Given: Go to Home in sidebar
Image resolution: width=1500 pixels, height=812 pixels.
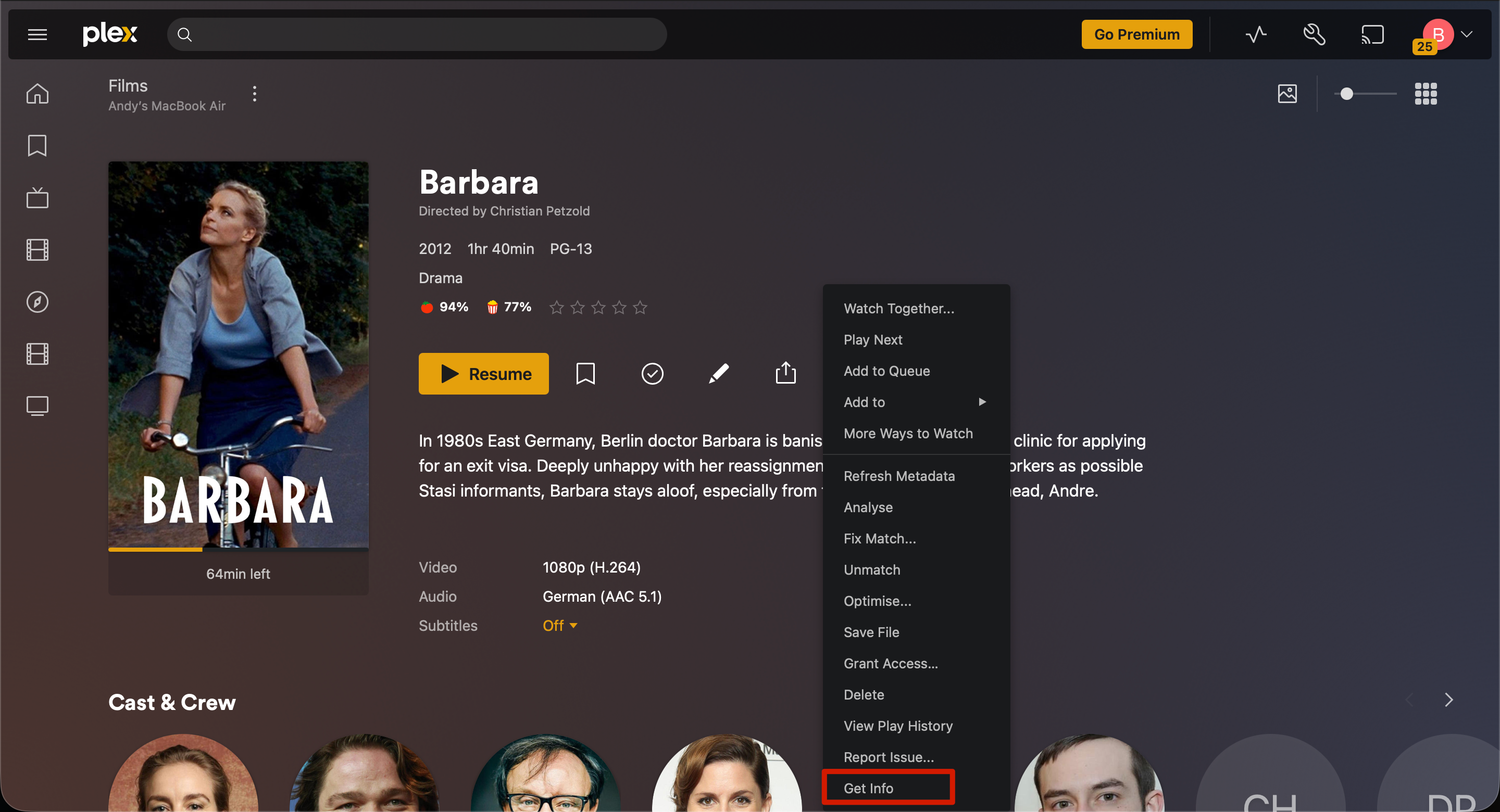Looking at the screenshot, I should [x=37, y=93].
